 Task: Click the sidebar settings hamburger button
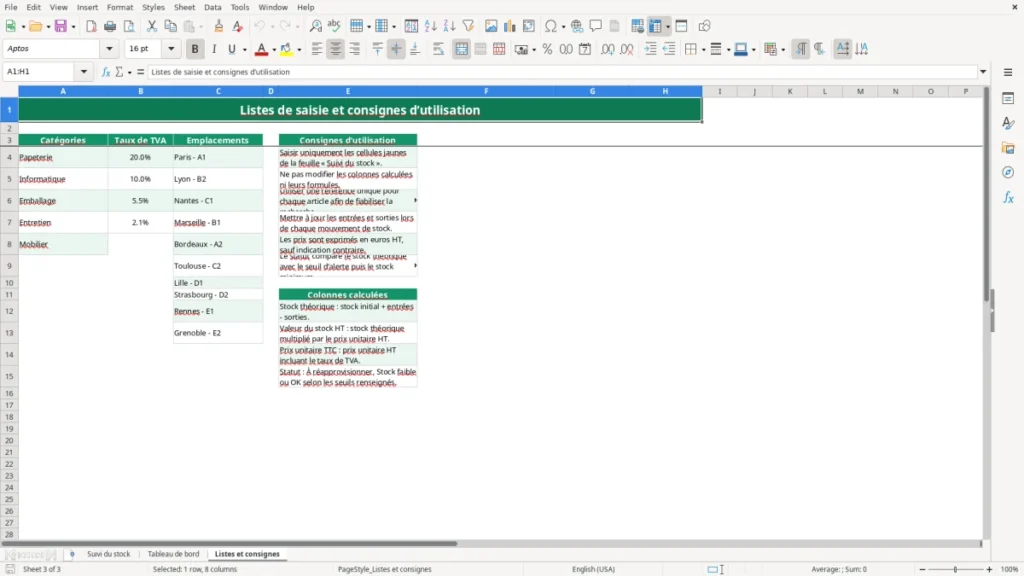coord(1008,72)
